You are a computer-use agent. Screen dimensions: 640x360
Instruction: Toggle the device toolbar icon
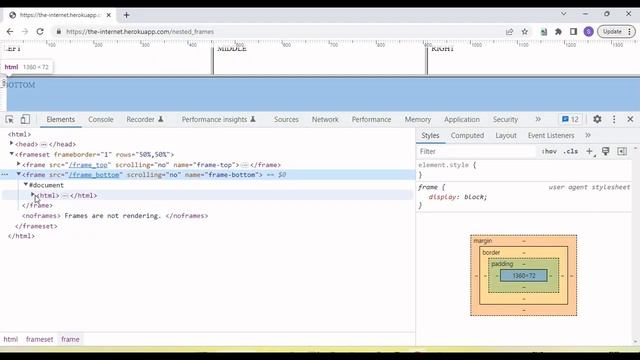click(25, 119)
